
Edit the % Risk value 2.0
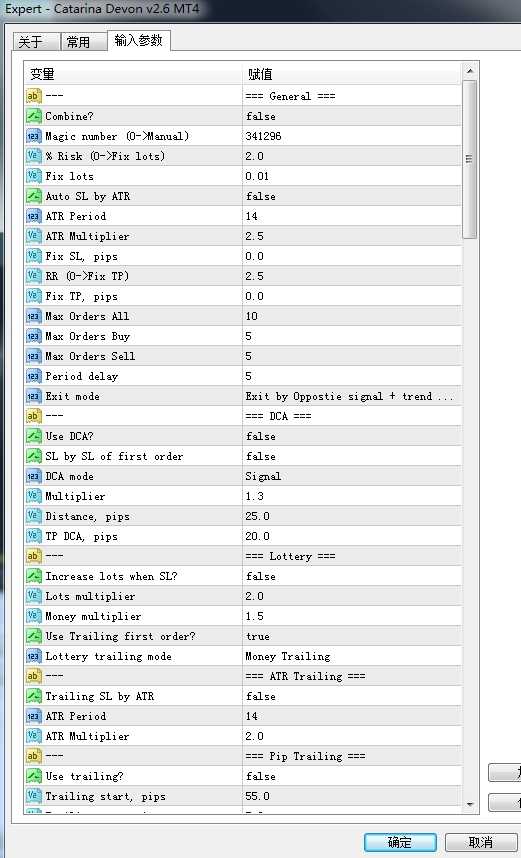click(x=352, y=156)
